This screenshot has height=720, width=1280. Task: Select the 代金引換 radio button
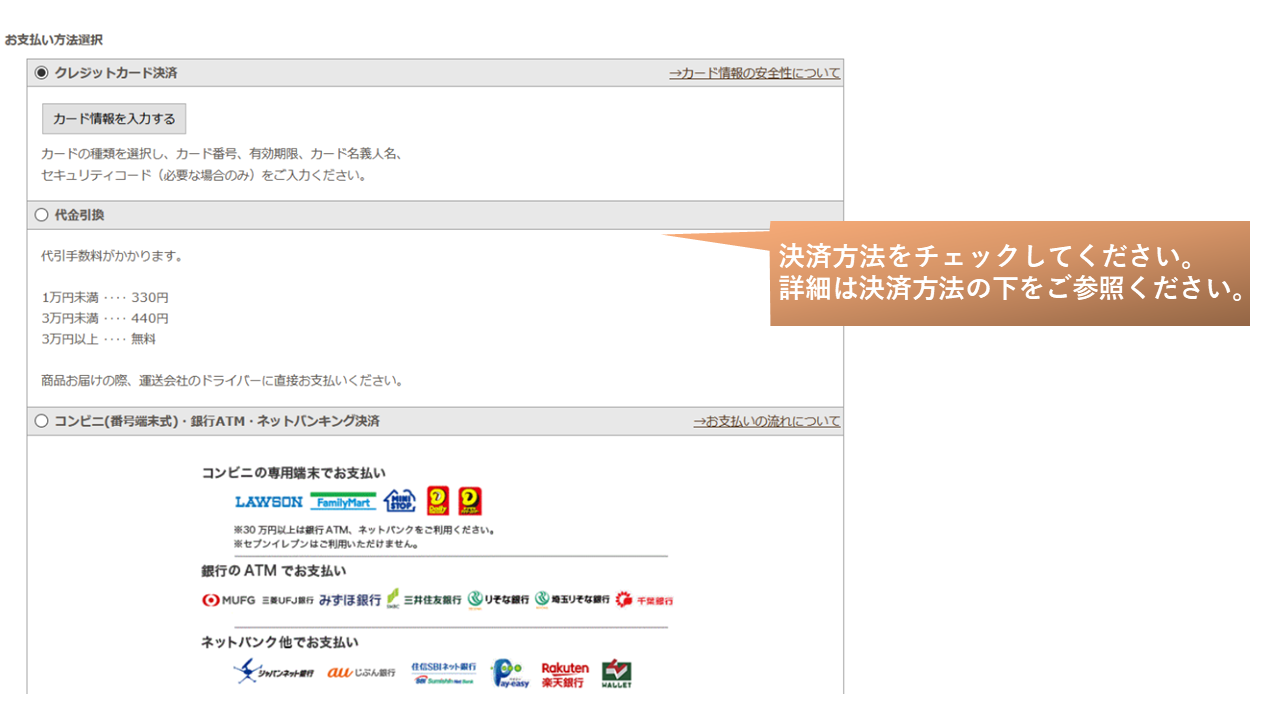[41, 214]
